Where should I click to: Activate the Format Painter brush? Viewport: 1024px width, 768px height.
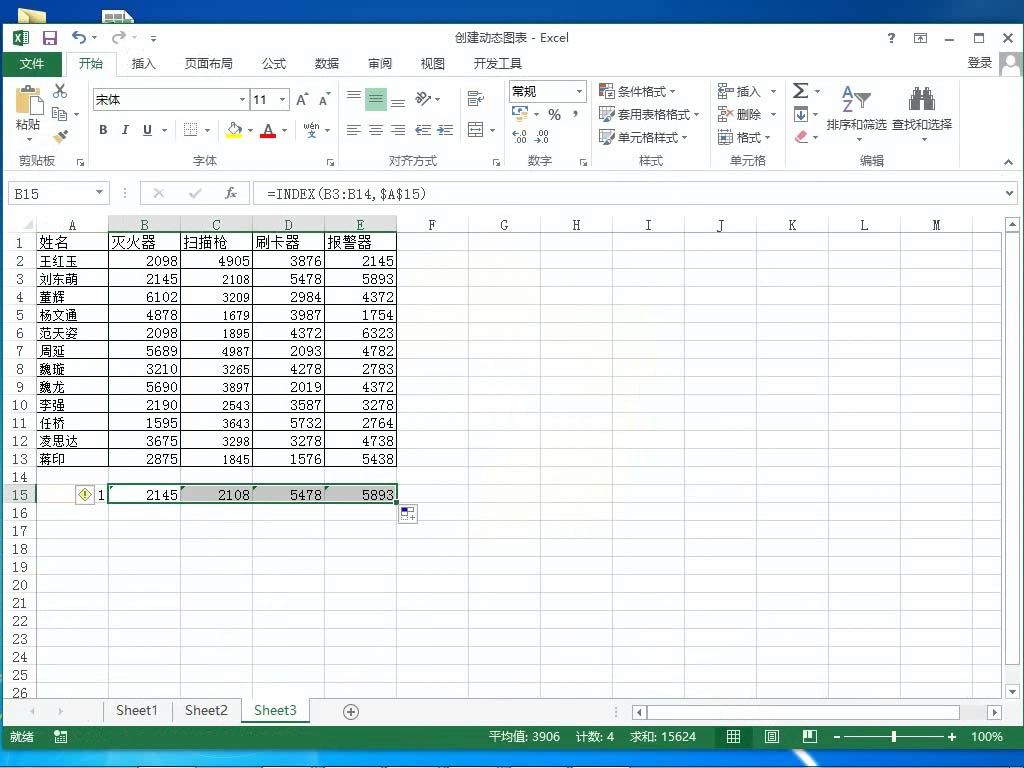pos(60,136)
